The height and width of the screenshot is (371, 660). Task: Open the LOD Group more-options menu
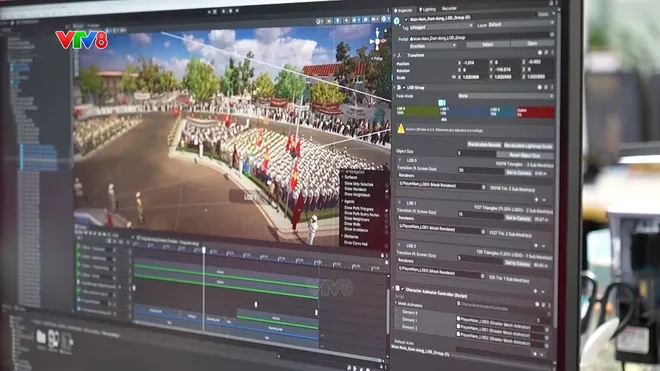[552, 87]
